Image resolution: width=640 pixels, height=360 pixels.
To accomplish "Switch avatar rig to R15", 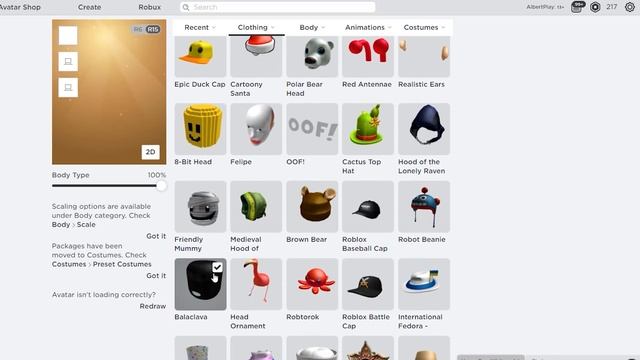I will 153,29.
